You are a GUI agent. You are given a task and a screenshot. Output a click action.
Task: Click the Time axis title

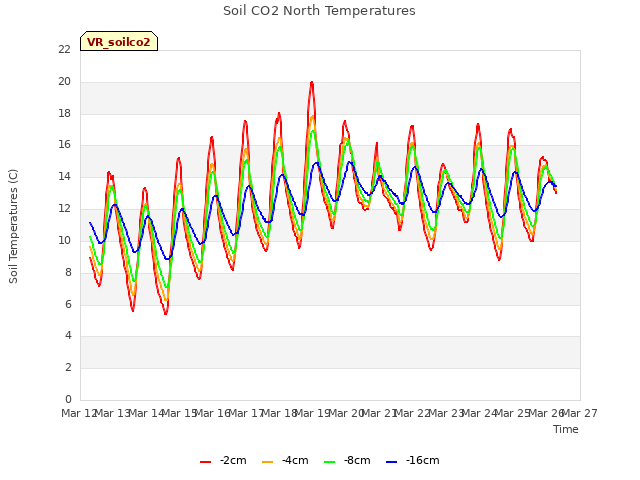click(566, 429)
